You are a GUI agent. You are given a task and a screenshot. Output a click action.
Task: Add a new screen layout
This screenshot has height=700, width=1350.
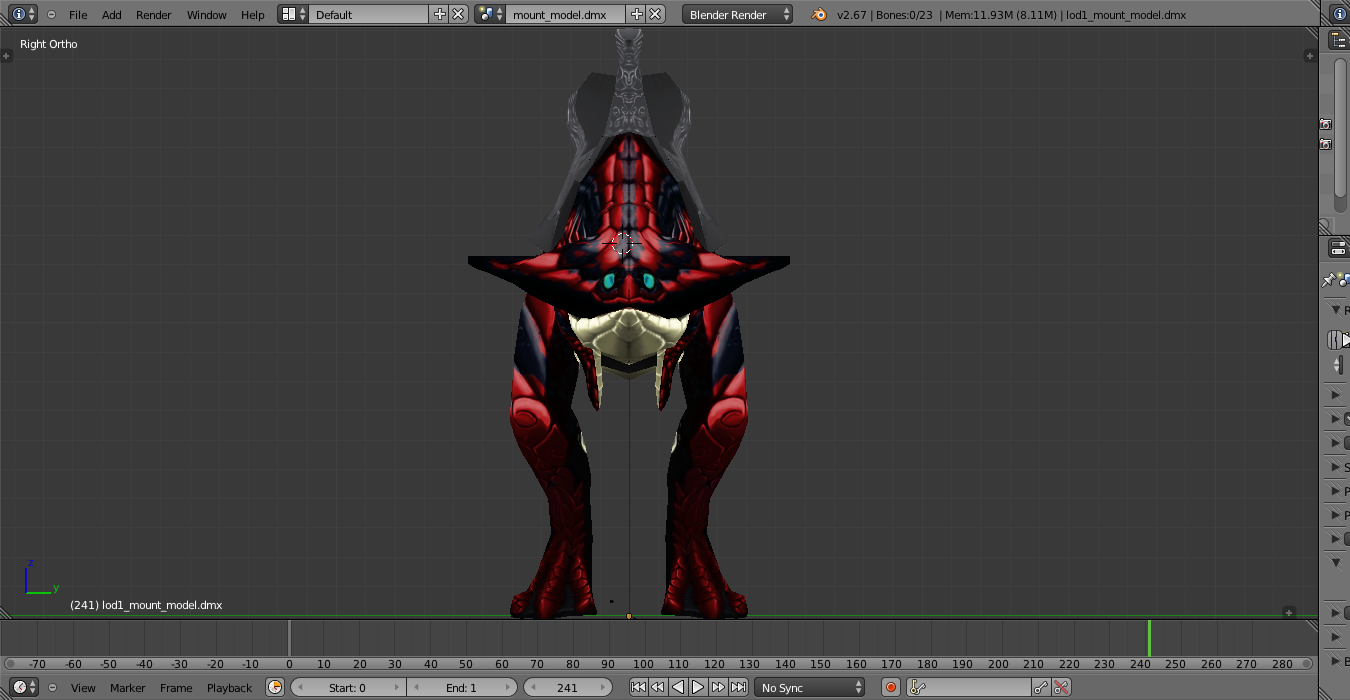pyautogui.click(x=439, y=14)
